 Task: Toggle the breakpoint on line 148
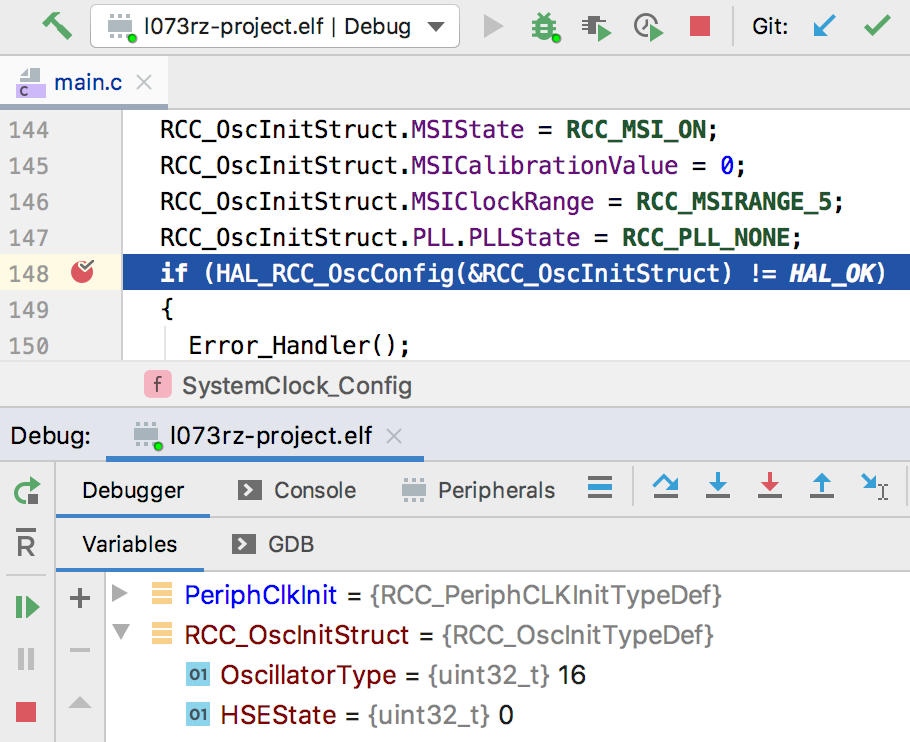pyautogui.click(x=82, y=272)
